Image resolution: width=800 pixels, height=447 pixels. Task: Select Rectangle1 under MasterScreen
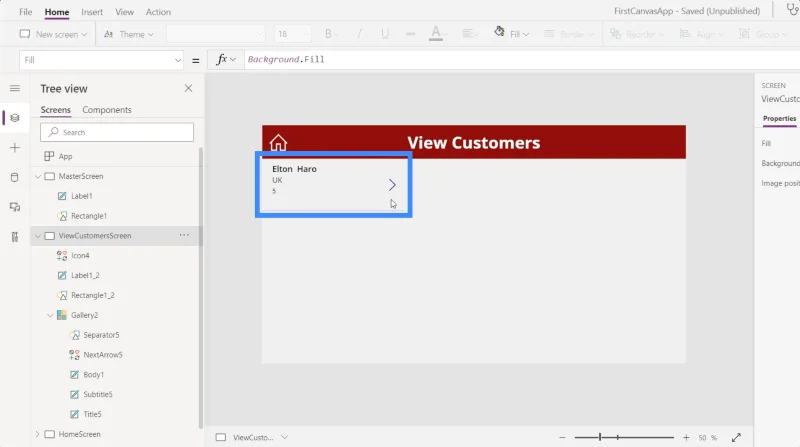point(89,216)
